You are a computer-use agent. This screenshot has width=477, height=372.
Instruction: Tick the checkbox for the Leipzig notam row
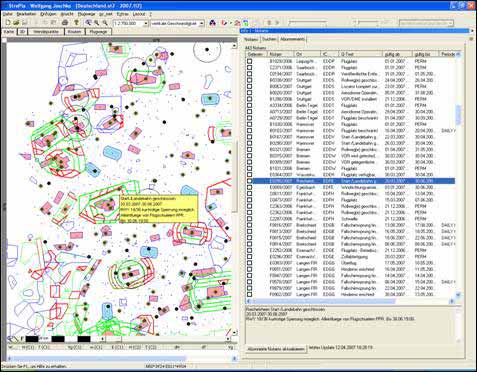click(x=250, y=61)
